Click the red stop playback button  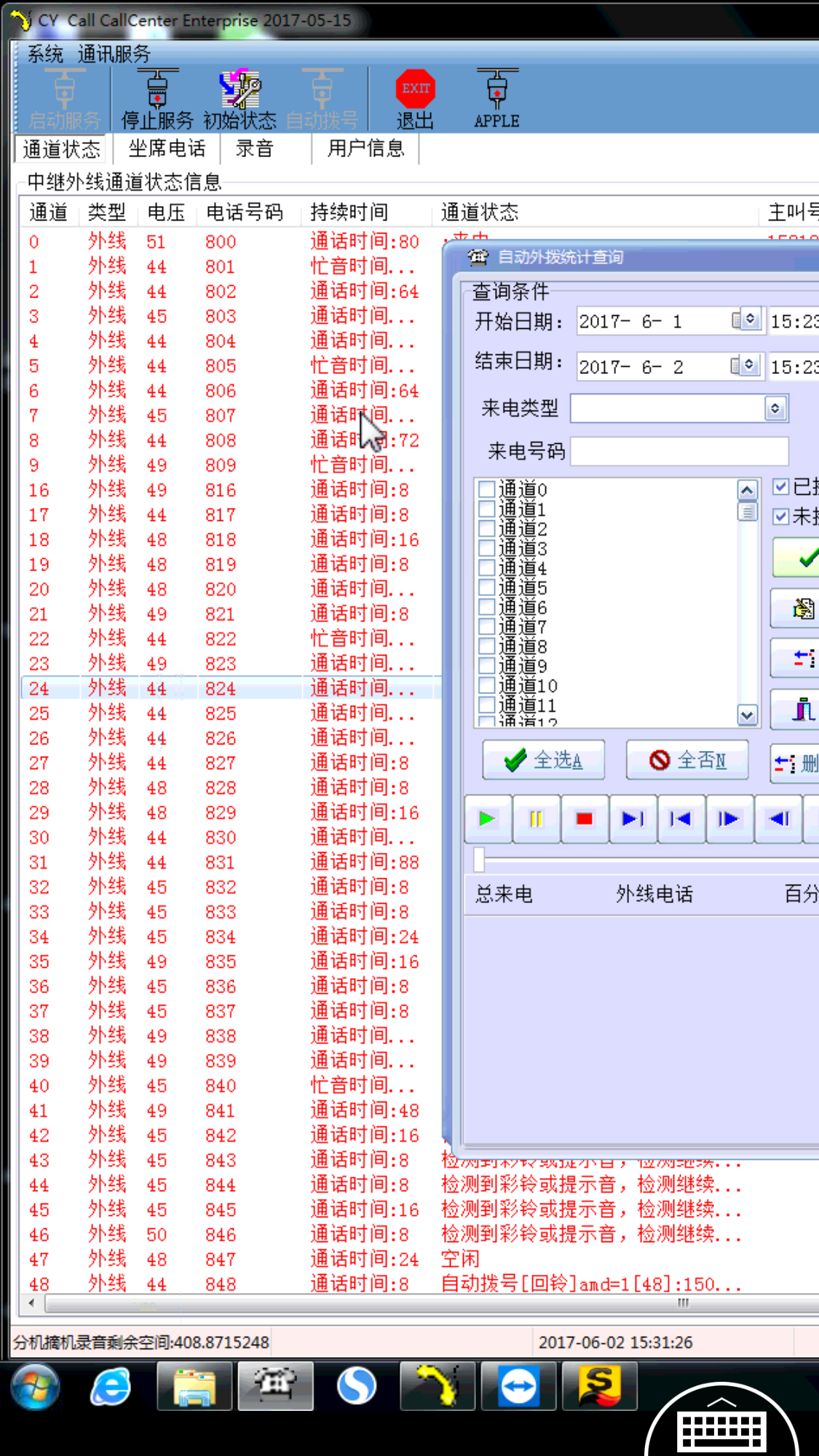click(x=584, y=819)
